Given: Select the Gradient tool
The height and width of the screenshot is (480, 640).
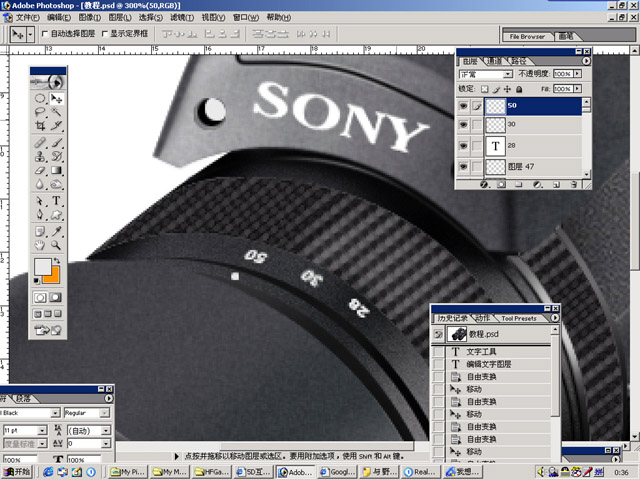Looking at the screenshot, I should click(56, 170).
